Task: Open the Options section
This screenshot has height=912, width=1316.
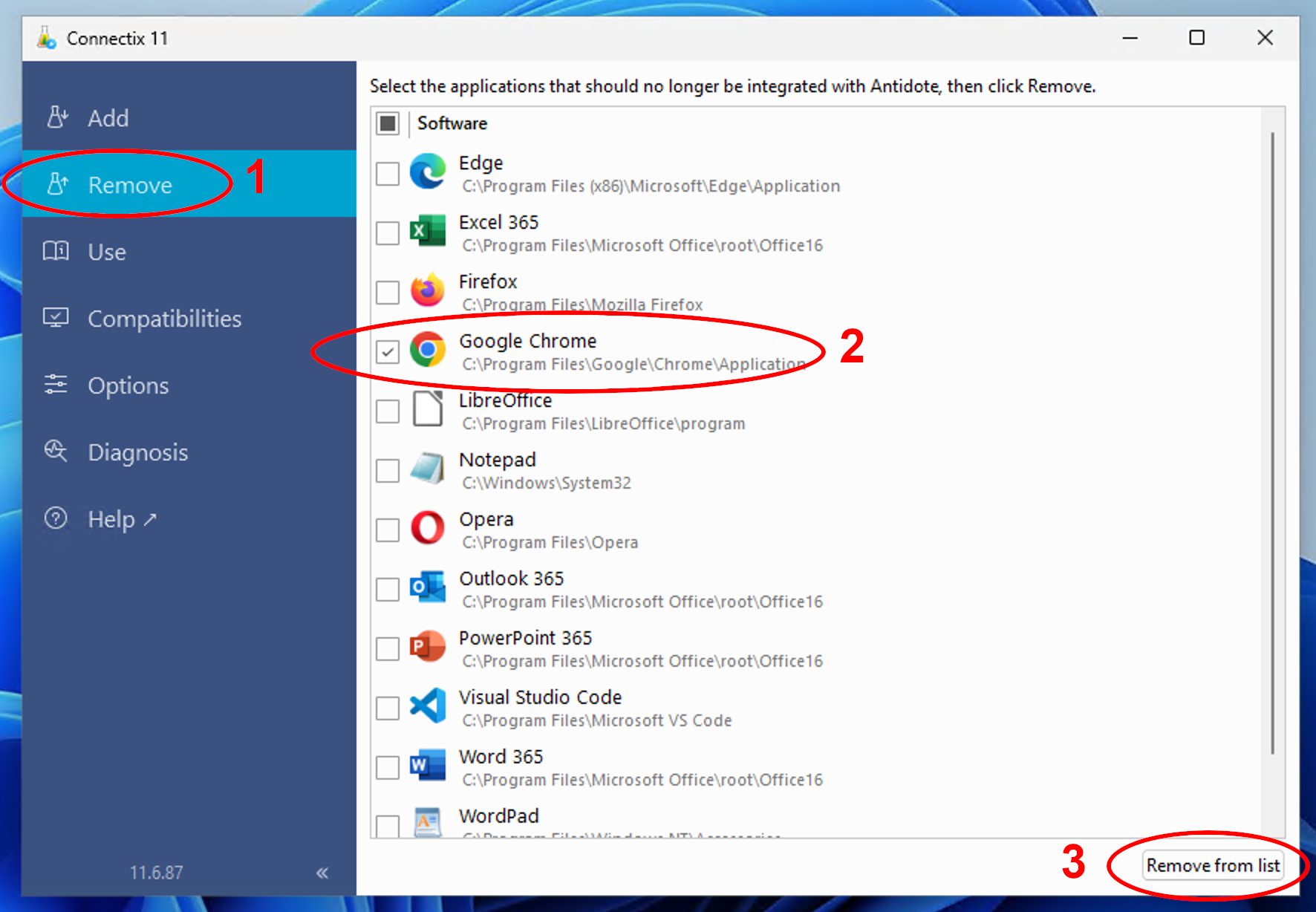Action: [x=128, y=385]
